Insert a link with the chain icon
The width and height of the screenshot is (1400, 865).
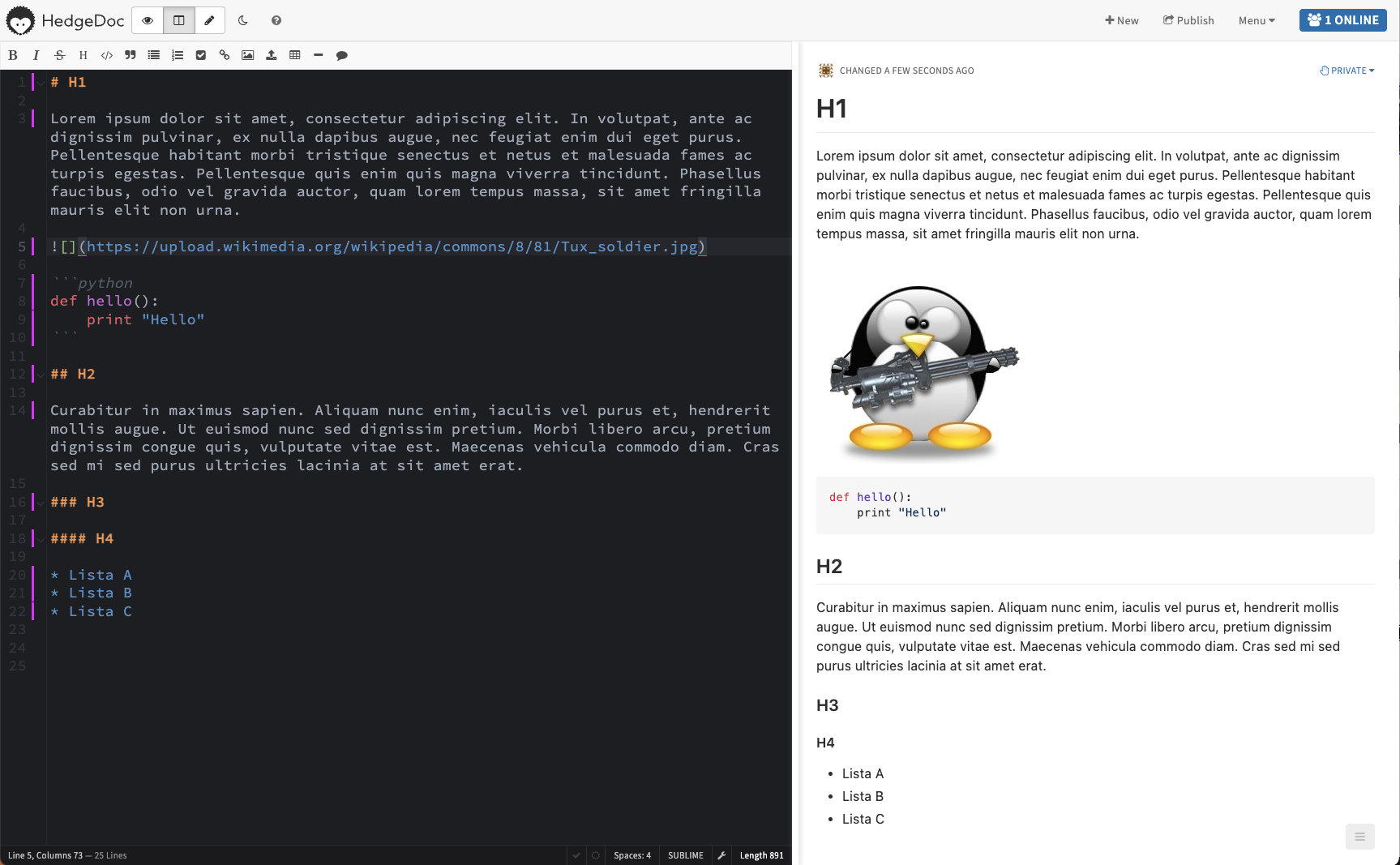pyautogui.click(x=225, y=55)
